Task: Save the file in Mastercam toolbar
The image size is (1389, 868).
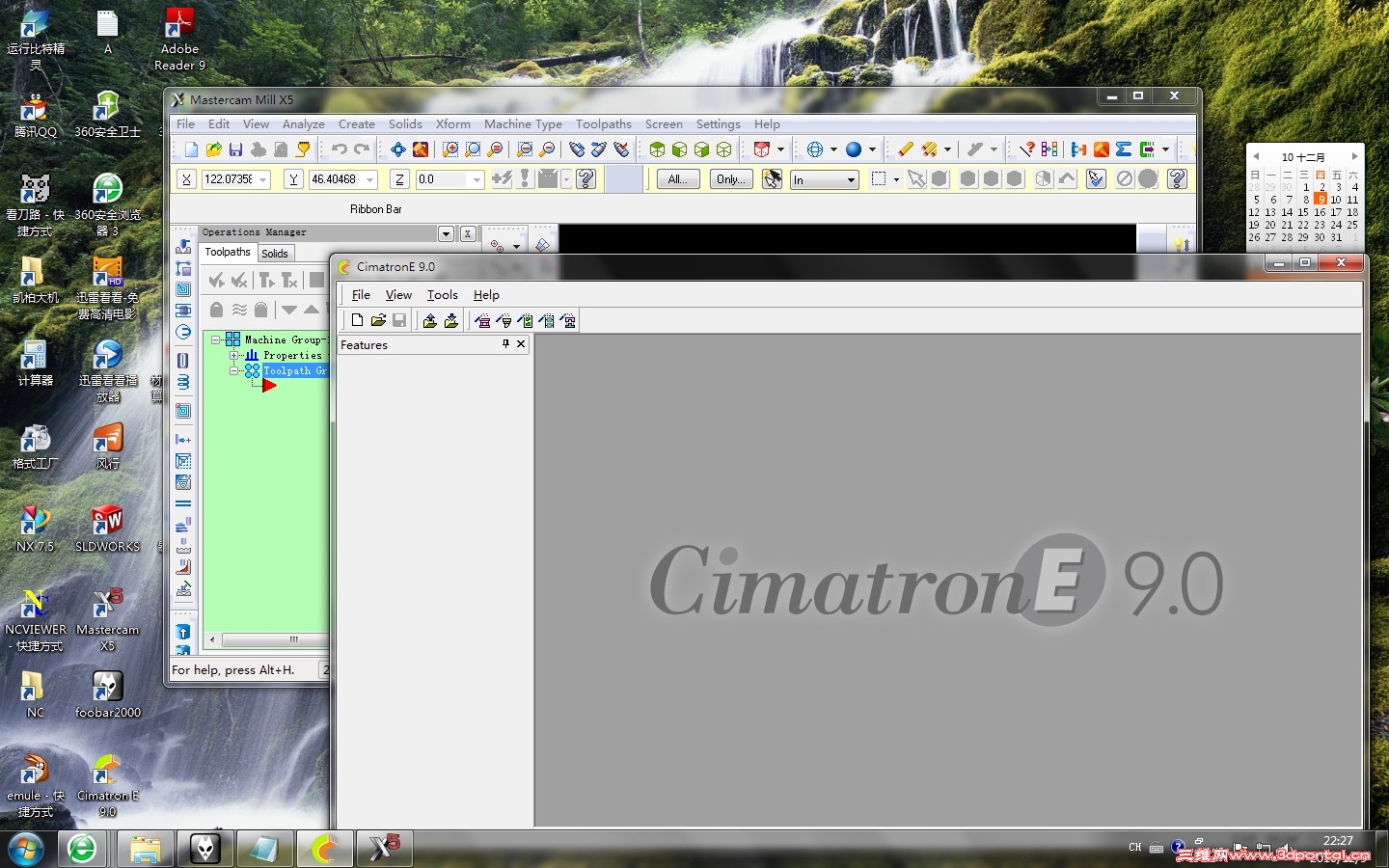Action: tap(235, 149)
